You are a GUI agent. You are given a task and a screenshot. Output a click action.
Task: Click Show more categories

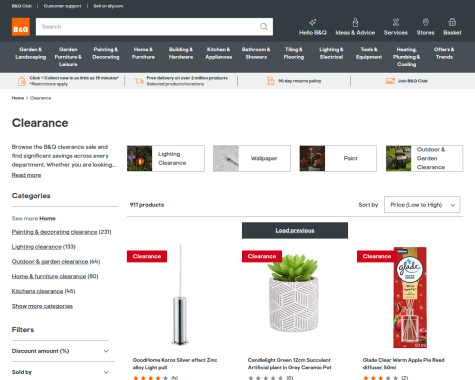(42, 306)
